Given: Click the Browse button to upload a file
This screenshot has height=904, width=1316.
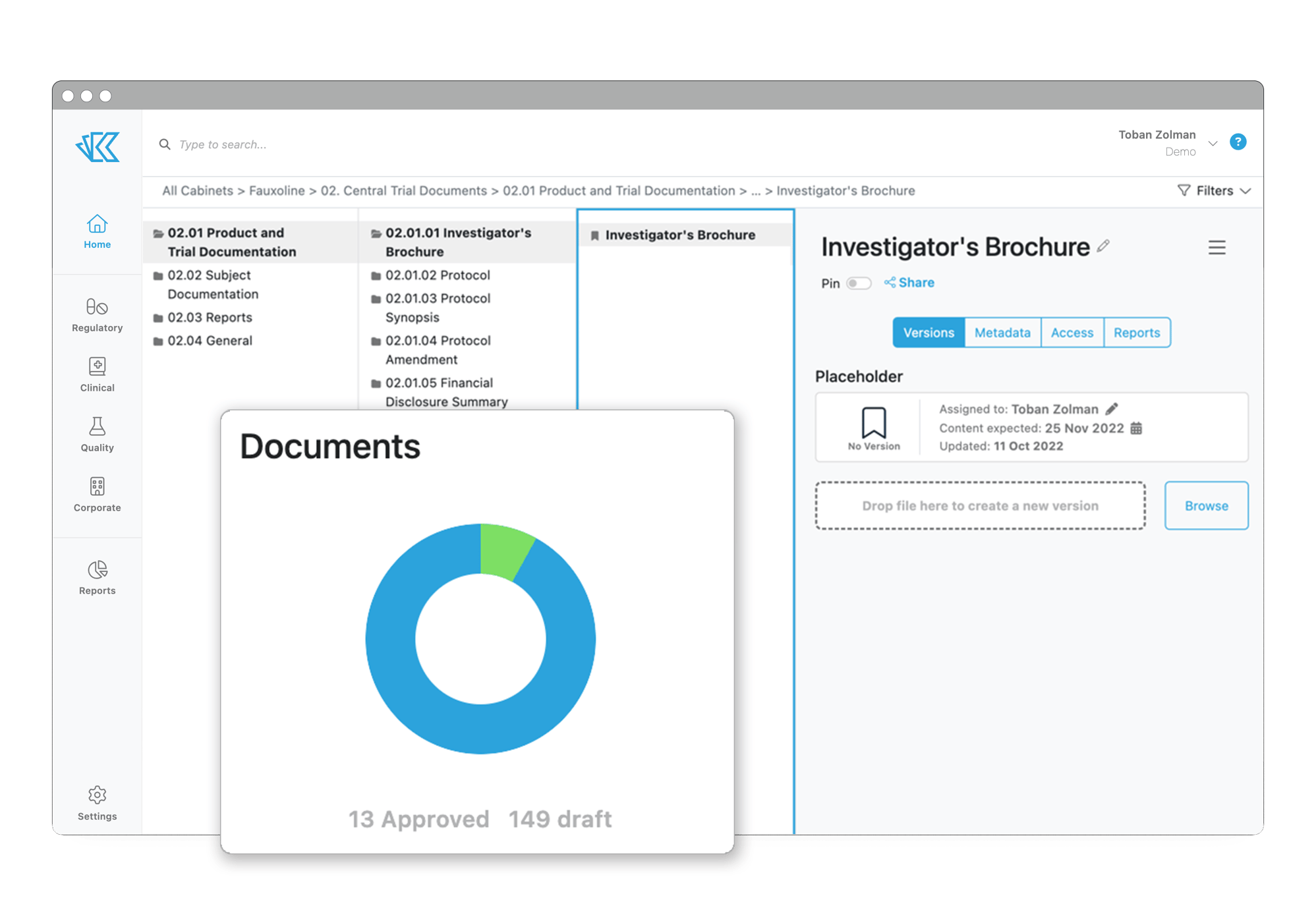Looking at the screenshot, I should [1206, 506].
